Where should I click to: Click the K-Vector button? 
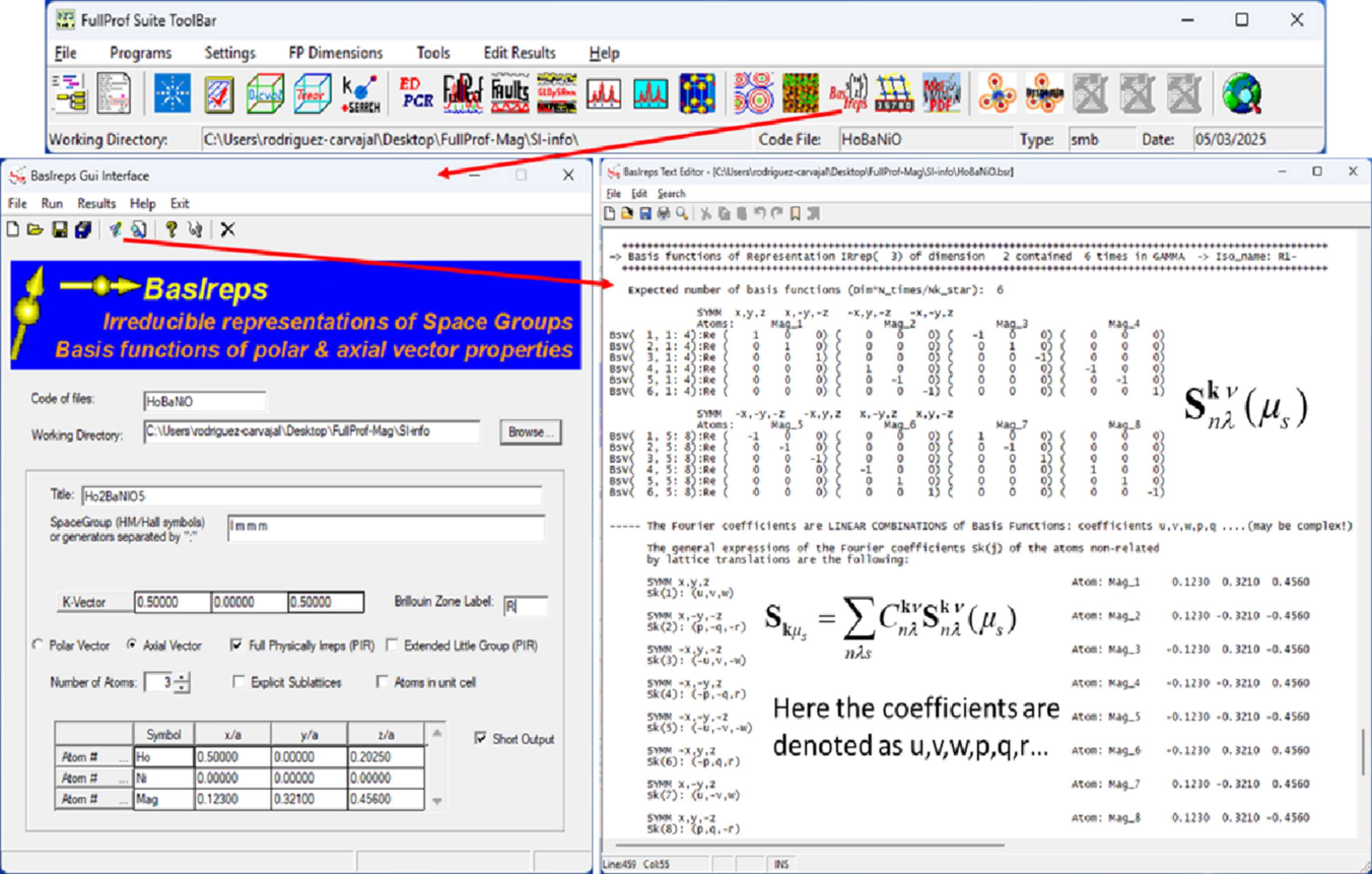pos(95,602)
